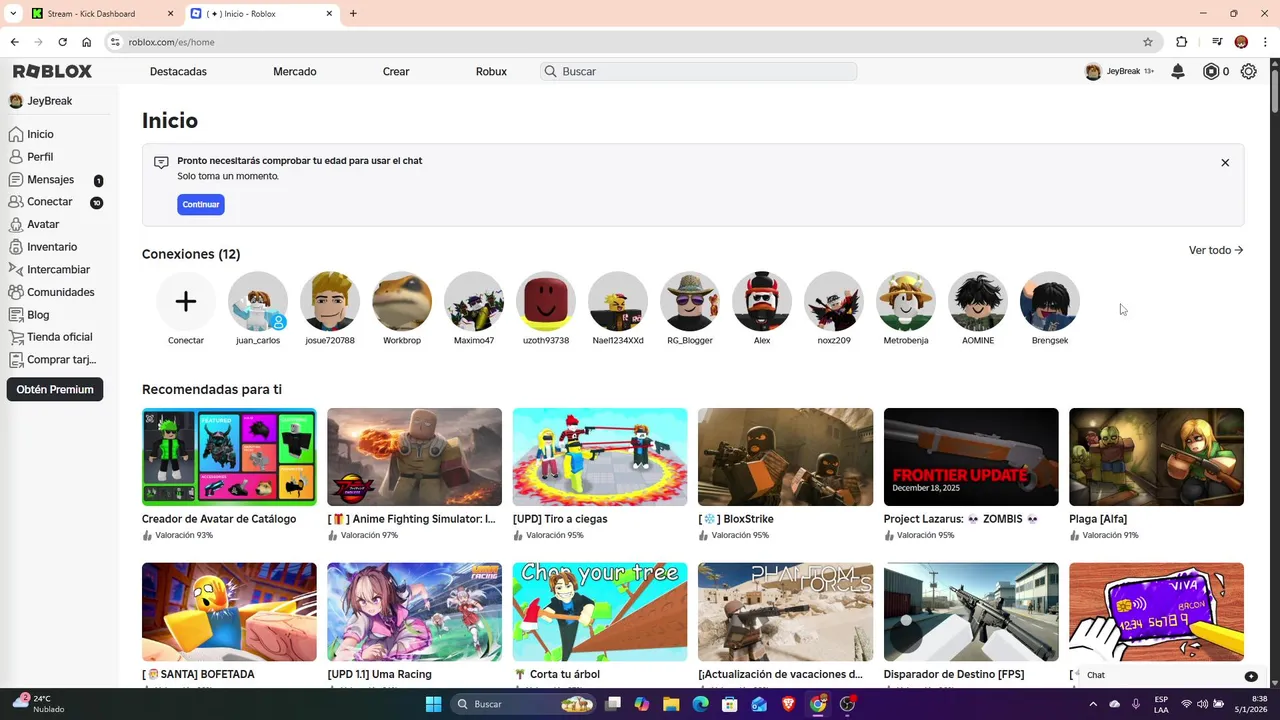The image size is (1280, 720).
Task: Open AOMINE connection avatar
Action: (x=978, y=301)
